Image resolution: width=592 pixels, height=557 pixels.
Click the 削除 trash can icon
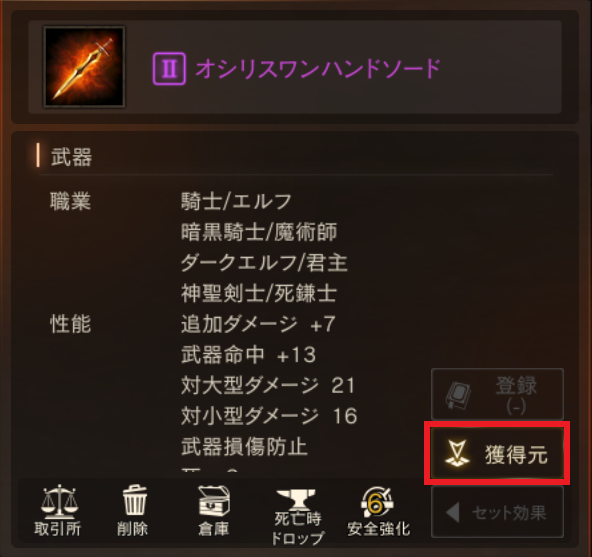click(134, 500)
